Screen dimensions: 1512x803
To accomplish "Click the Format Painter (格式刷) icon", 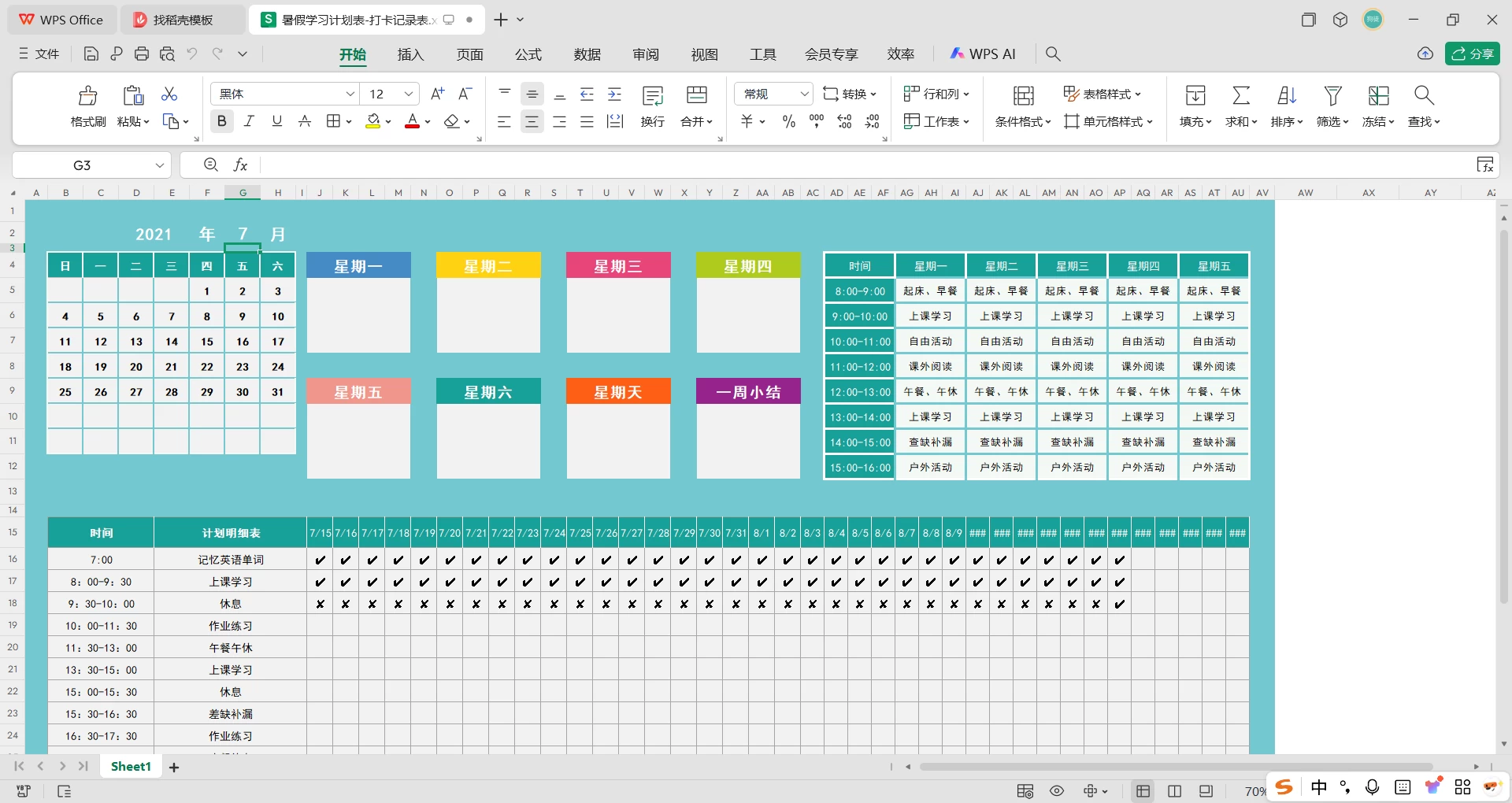I will (88, 95).
